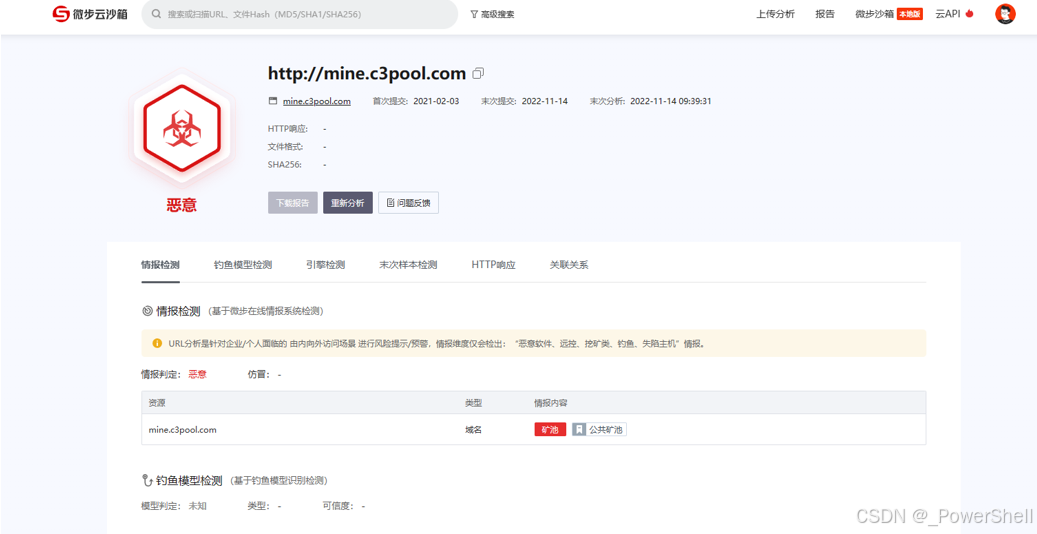Click the user avatar in the header

pos(1005,14)
